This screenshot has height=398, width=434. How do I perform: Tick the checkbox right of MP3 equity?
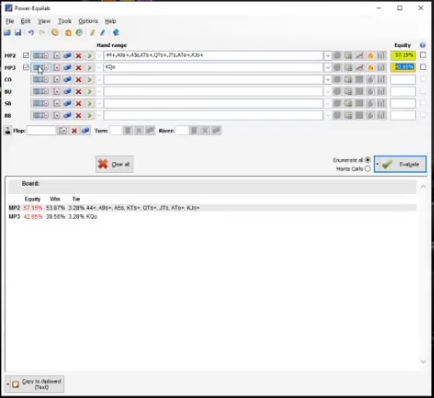pyautogui.click(x=423, y=67)
